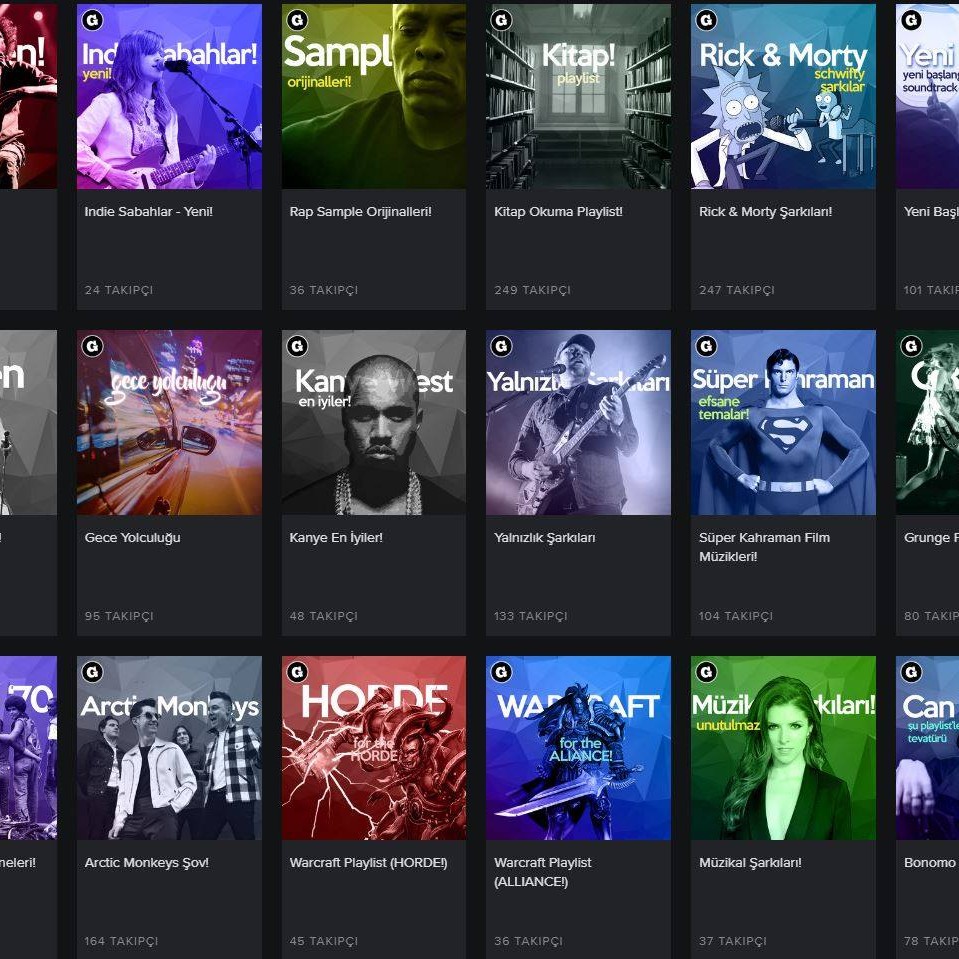Screen dimensions: 959x959
Task: Click the G logo badge on Kitap cover
Action: point(502,20)
